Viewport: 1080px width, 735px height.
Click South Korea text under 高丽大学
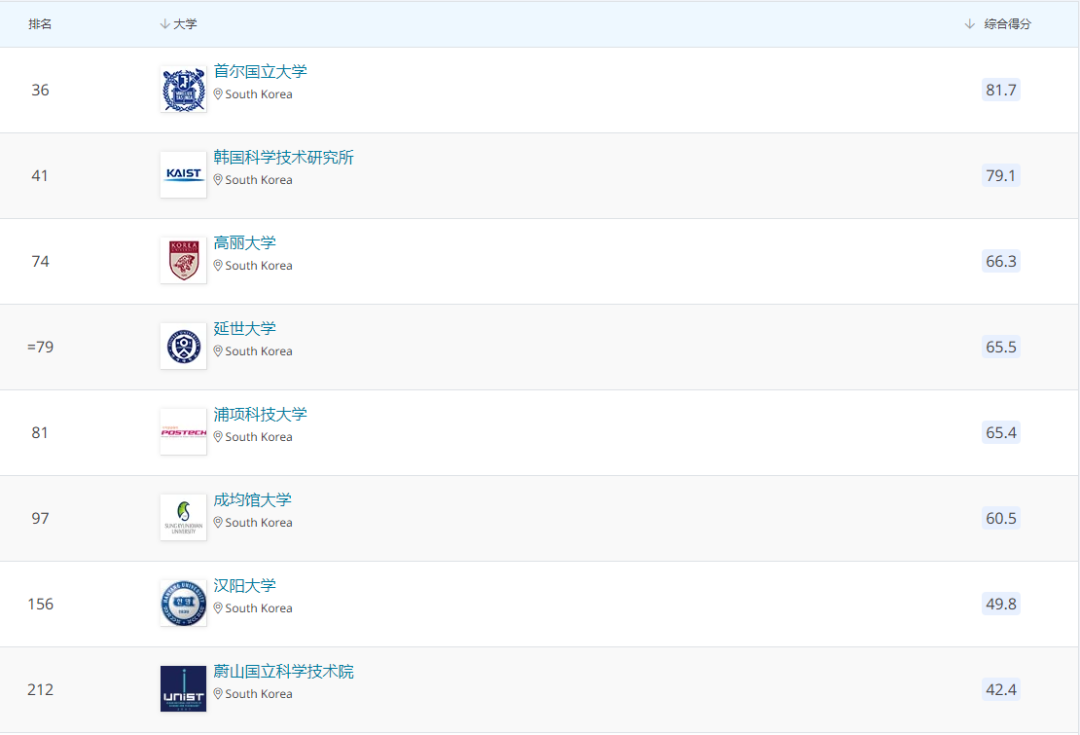pos(259,265)
